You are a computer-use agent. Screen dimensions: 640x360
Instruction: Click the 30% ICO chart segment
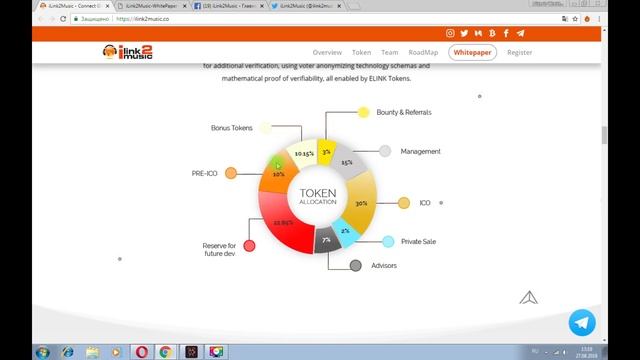click(361, 203)
